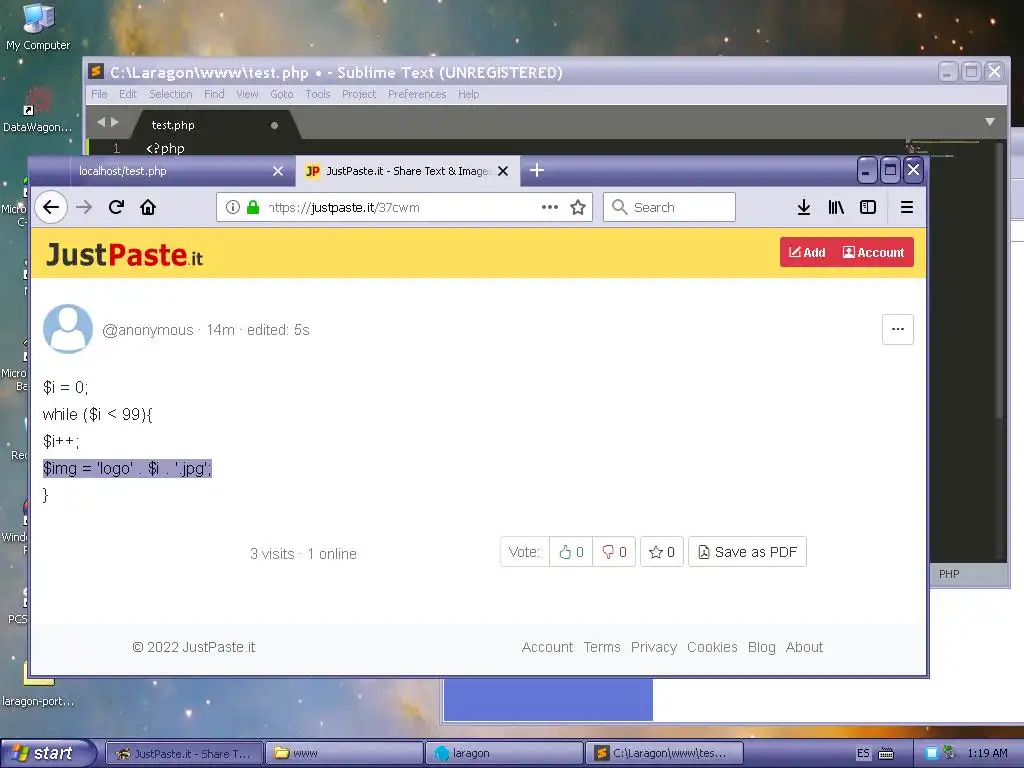Open Firefox downloads arrow
Screen dimensions: 1024x768
coord(804,208)
